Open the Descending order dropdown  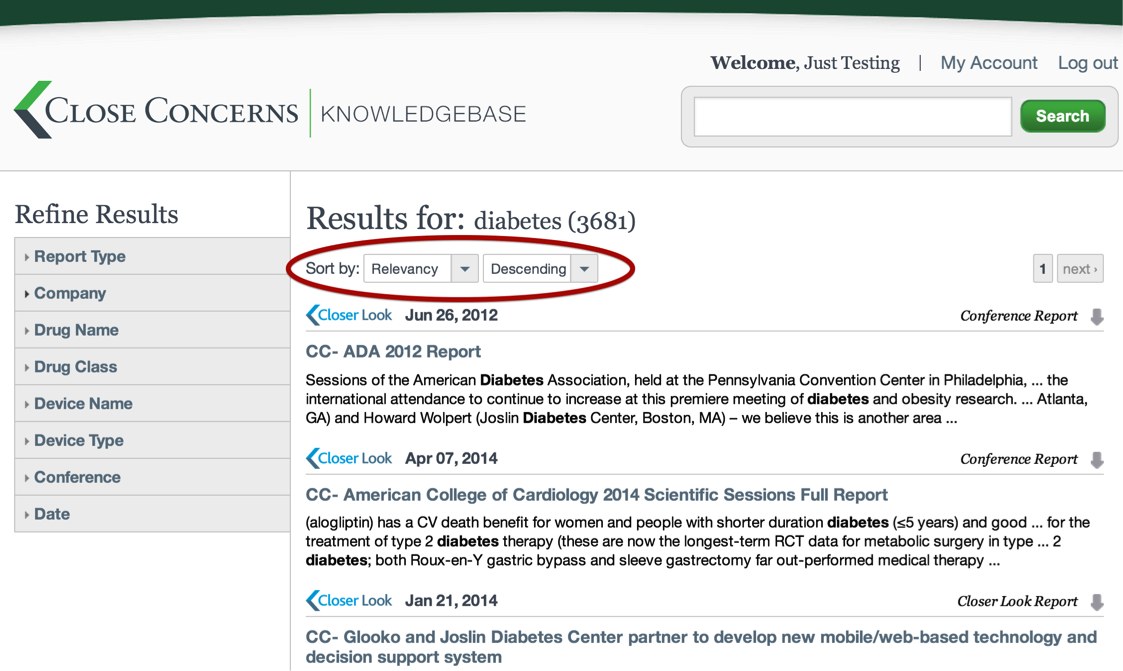tap(541, 269)
